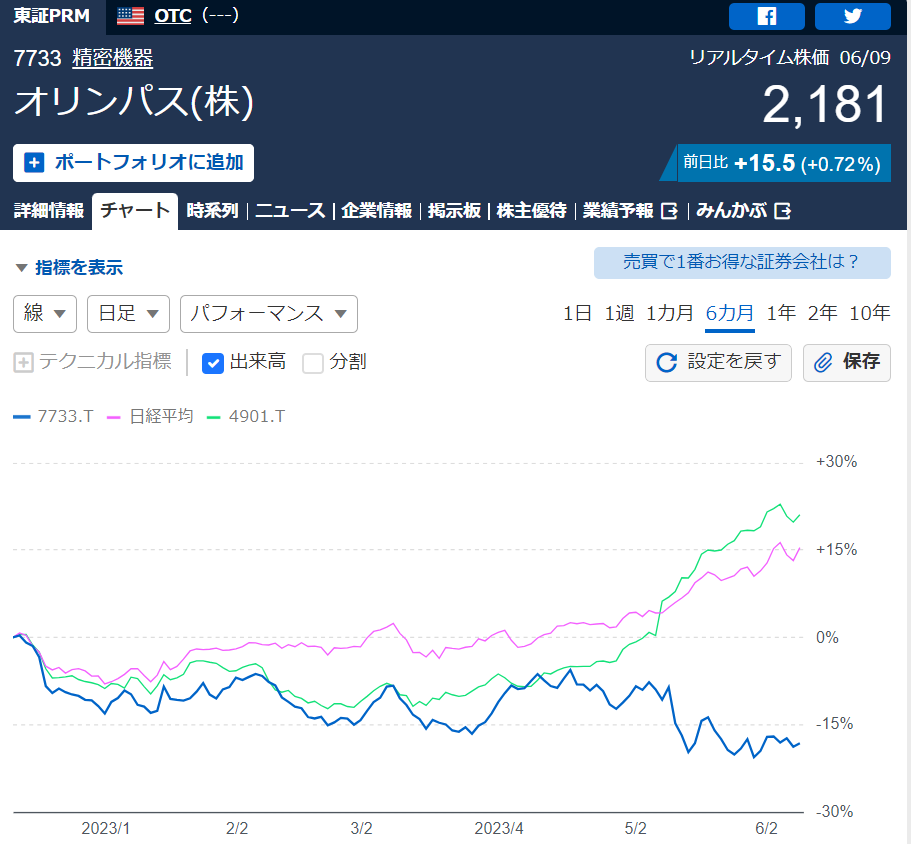Enable the 分割 checkbox
This screenshot has width=911, height=844.
point(313,362)
